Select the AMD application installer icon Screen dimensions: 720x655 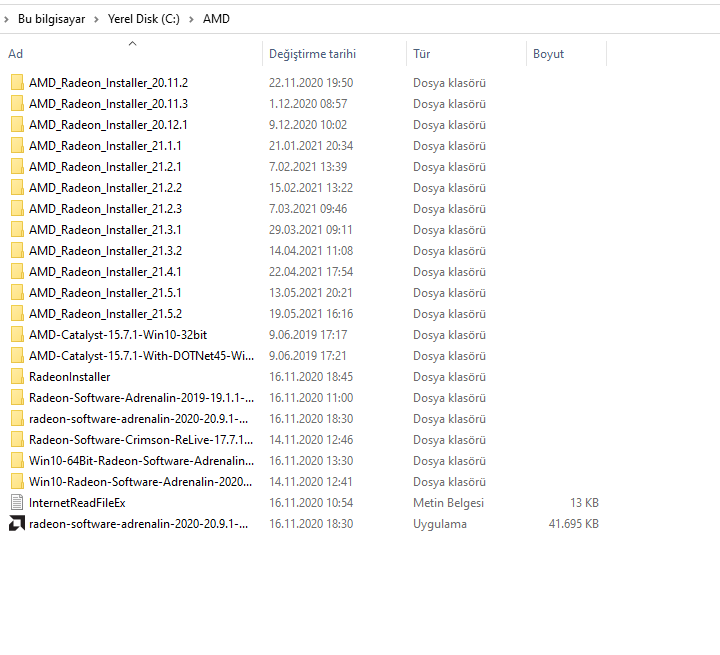17,524
